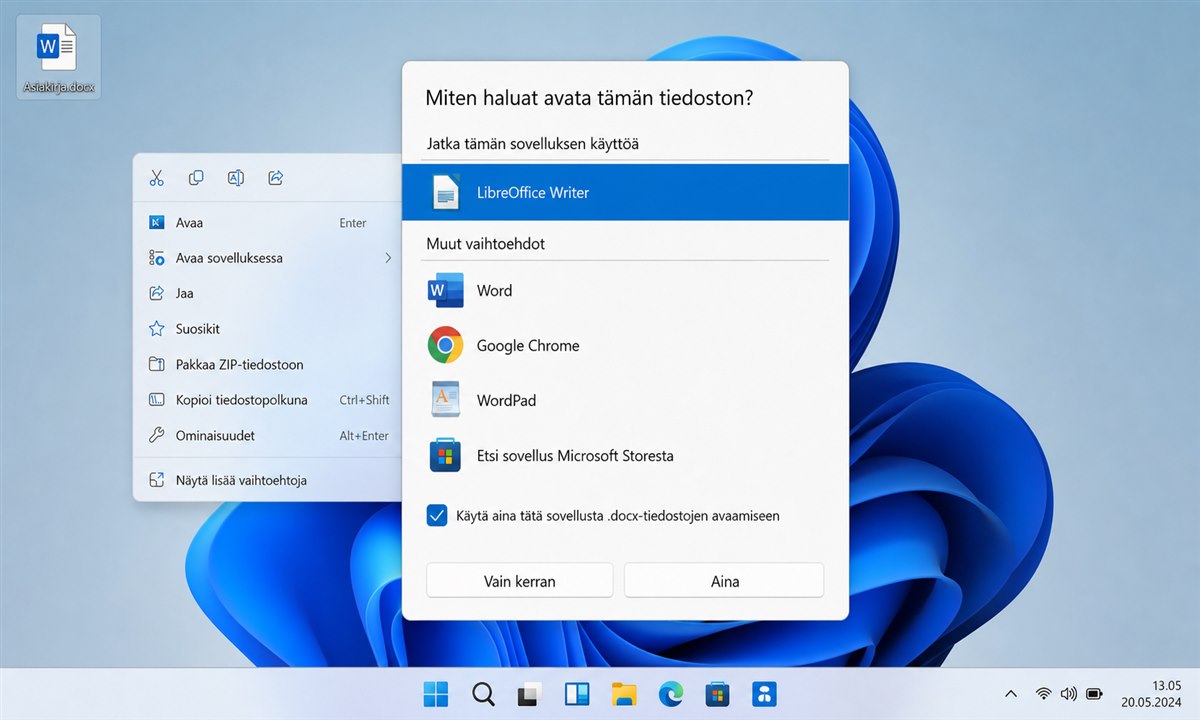The image size is (1200, 720).
Task: Click the star icon beside Suosikit
Action: click(x=156, y=329)
